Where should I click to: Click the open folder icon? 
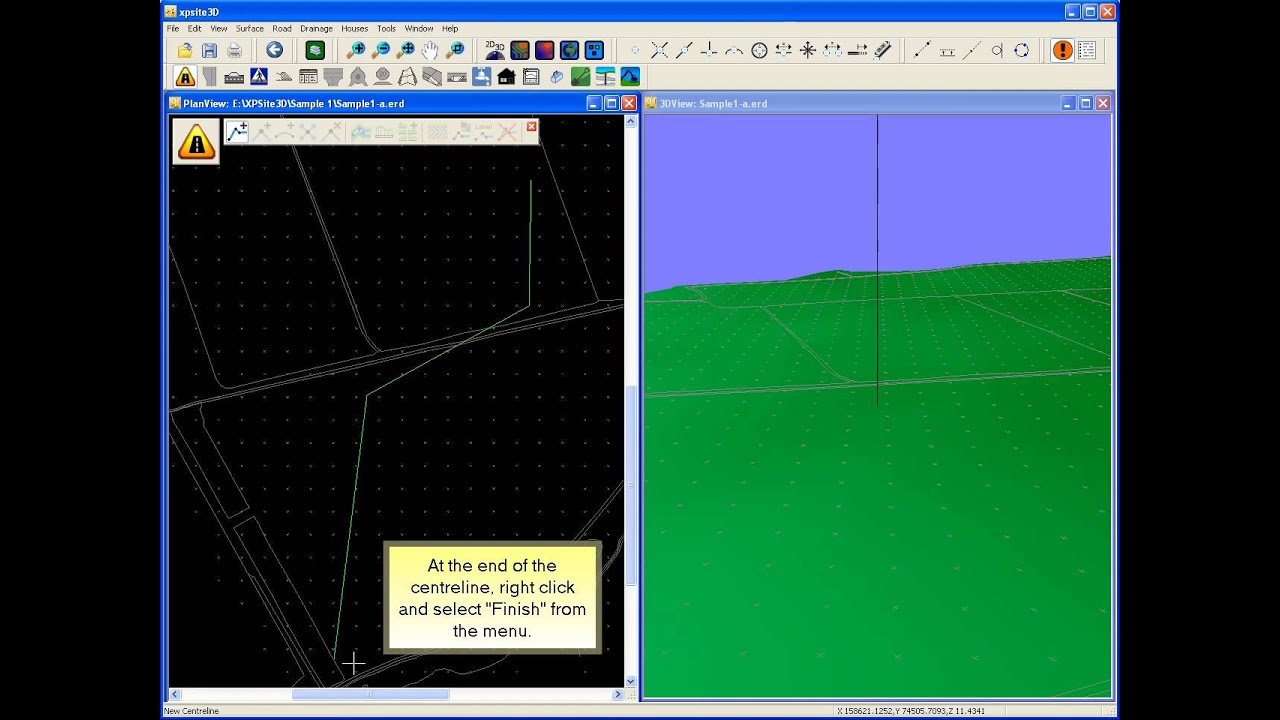coord(185,50)
